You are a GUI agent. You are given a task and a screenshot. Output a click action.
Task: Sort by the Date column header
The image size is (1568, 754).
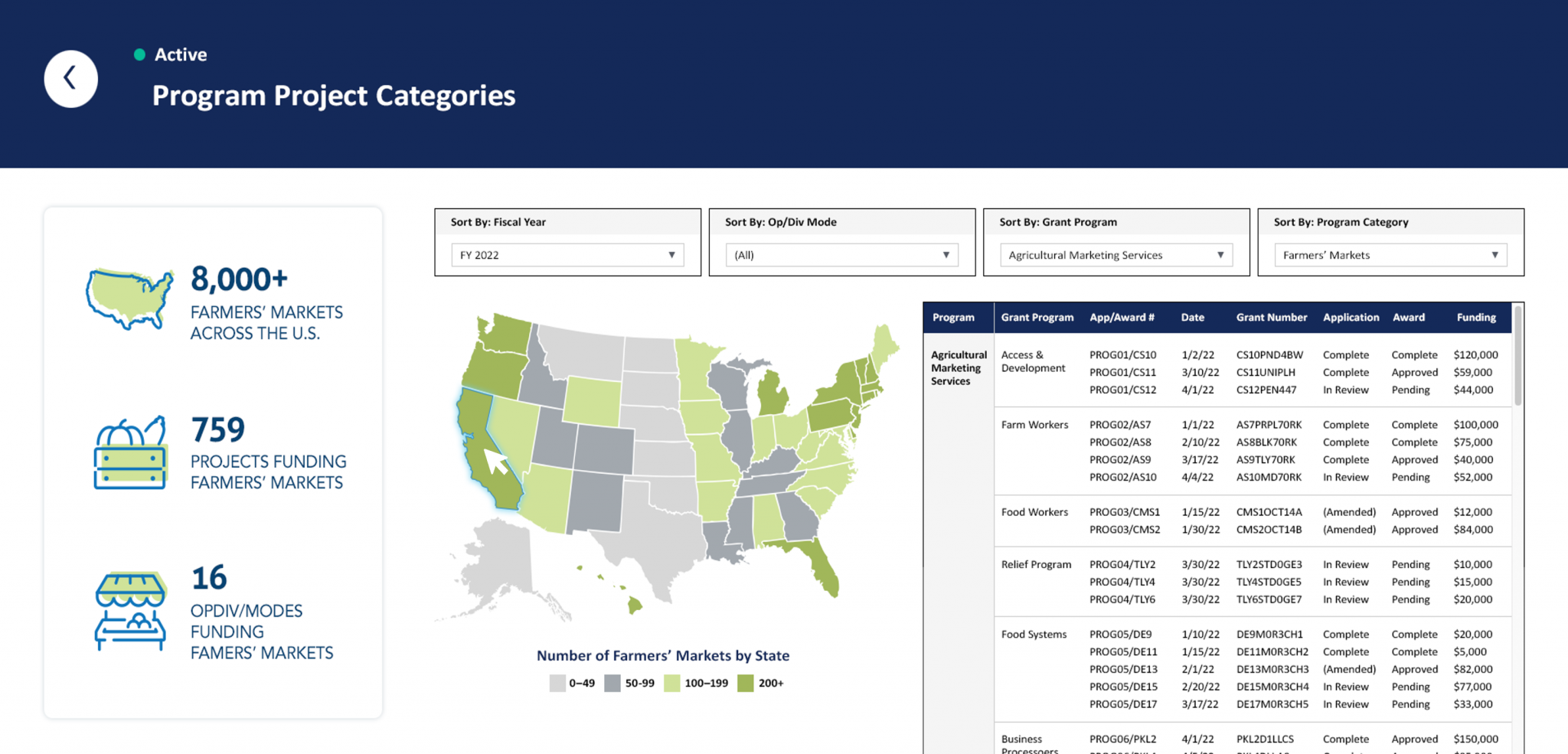[x=1192, y=318]
